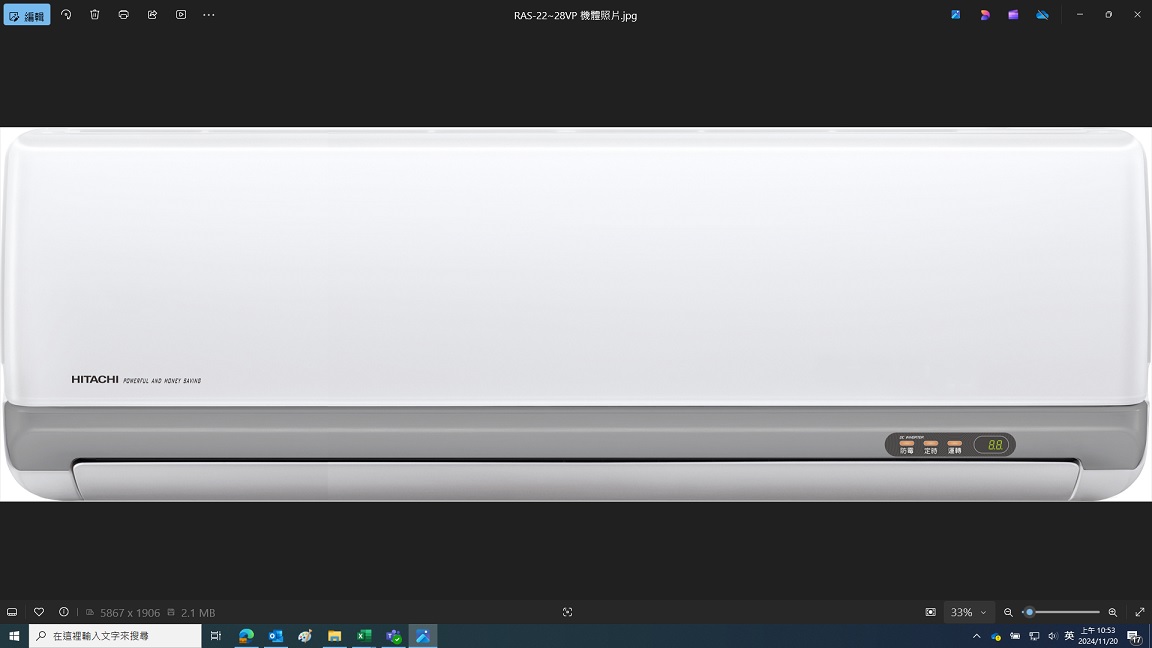Viewport: 1152px width, 648px height.
Task: Click the OneDrive cloud status icon
Action: click(1042, 15)
